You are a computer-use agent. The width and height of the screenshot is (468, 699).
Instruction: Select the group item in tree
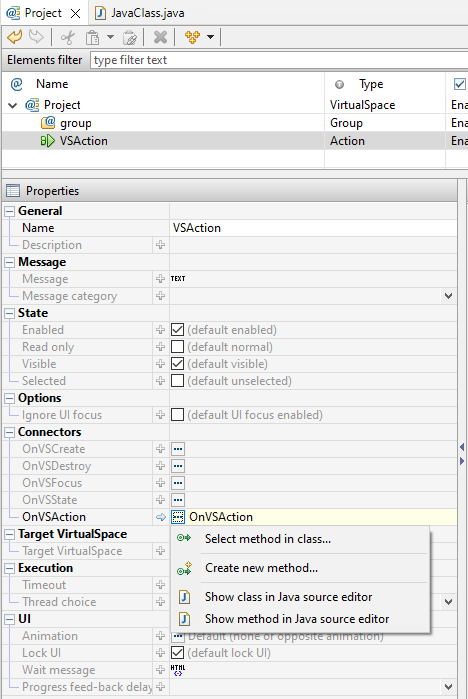pyautogui.click(x=76, y=123)
